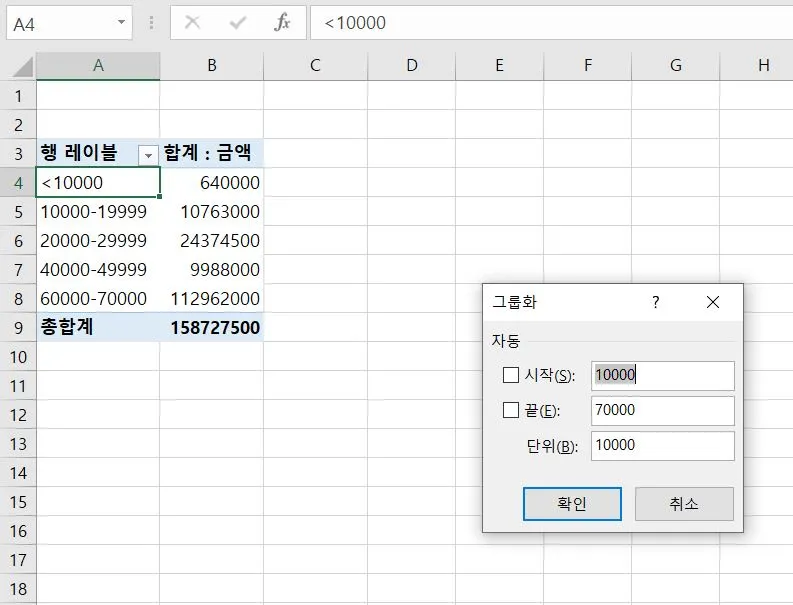Viewport: 793px width, 605px height.
Task: Click the 시작 value field showing 10000
Action: [663, 375]
